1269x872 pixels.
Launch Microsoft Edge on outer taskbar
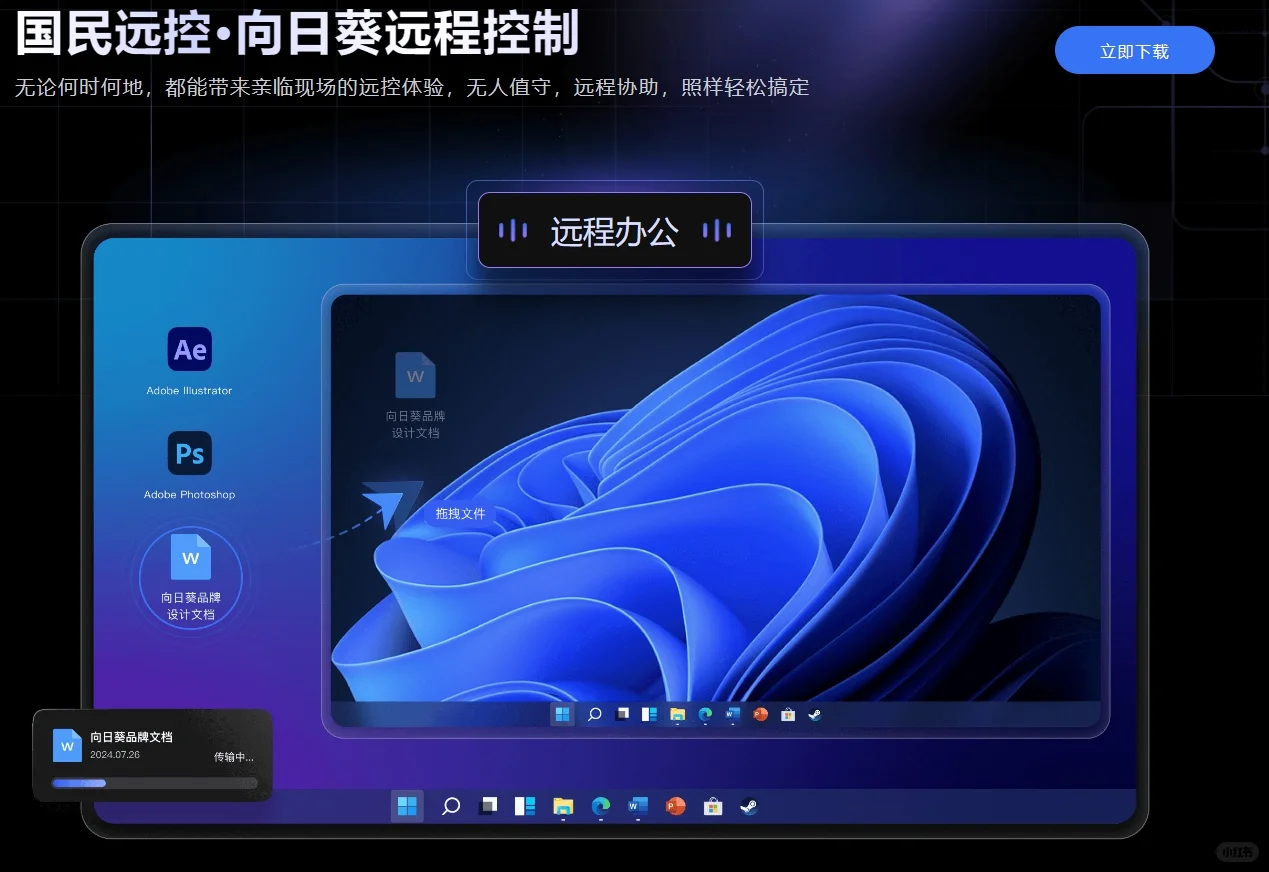coord(601,806)
